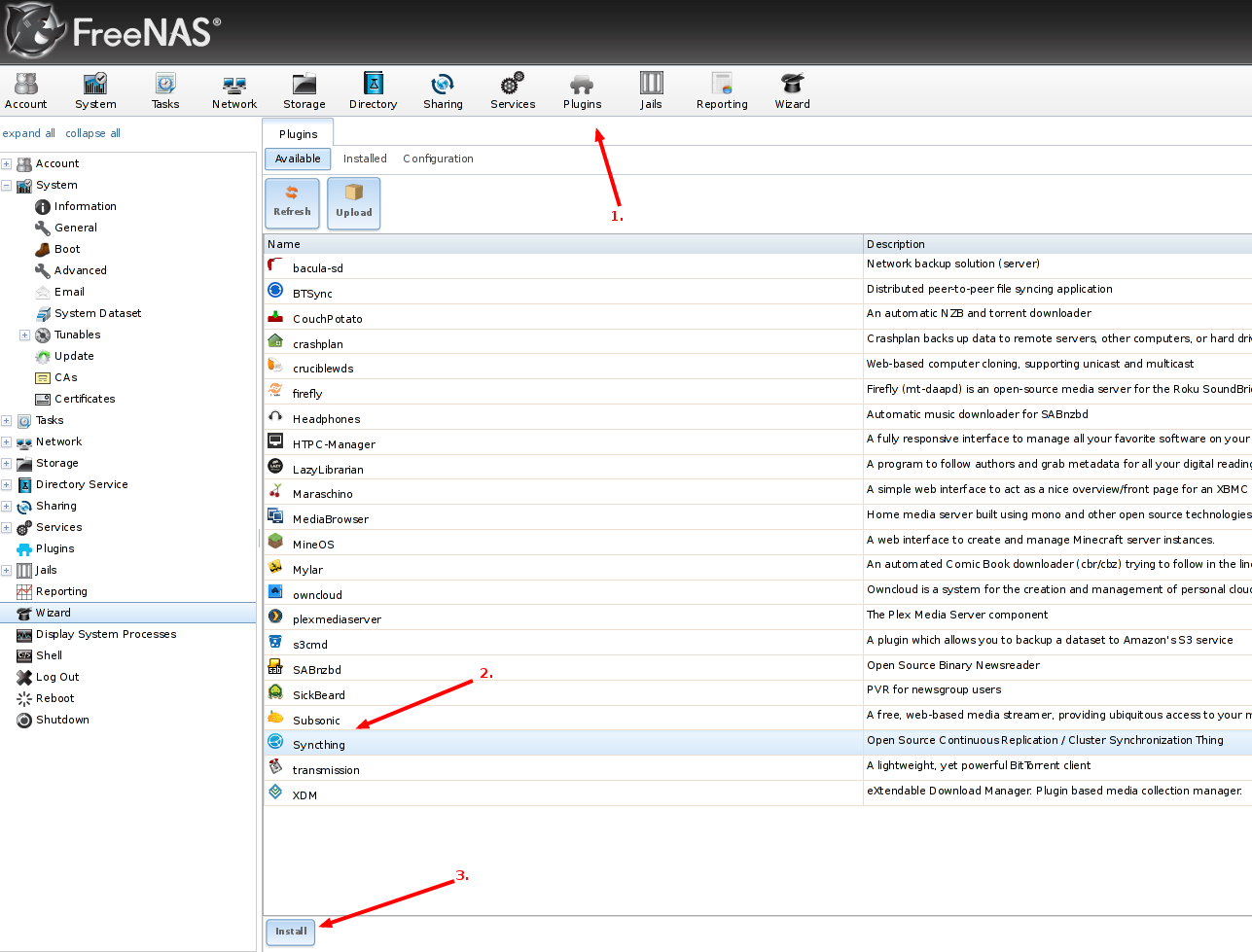The height and width of the screenshot is (952, 1252).
Task: Click the BTSync plugin icon
Action: point(275,291)
